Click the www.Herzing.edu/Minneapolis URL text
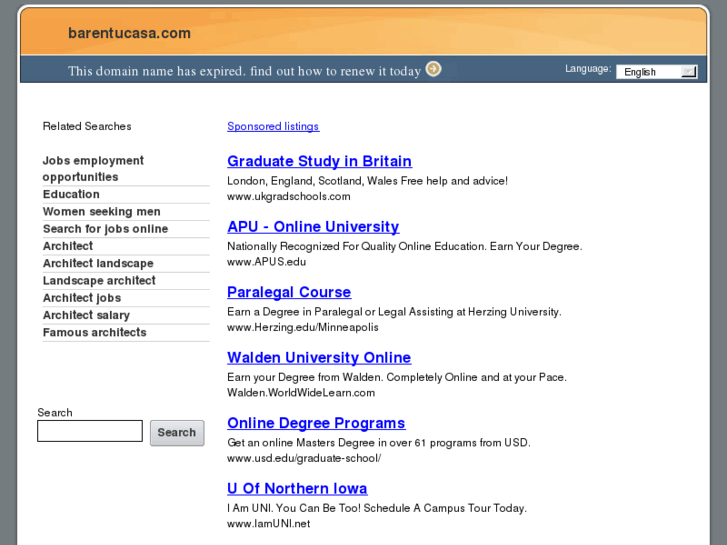 [x=303, y=327]
